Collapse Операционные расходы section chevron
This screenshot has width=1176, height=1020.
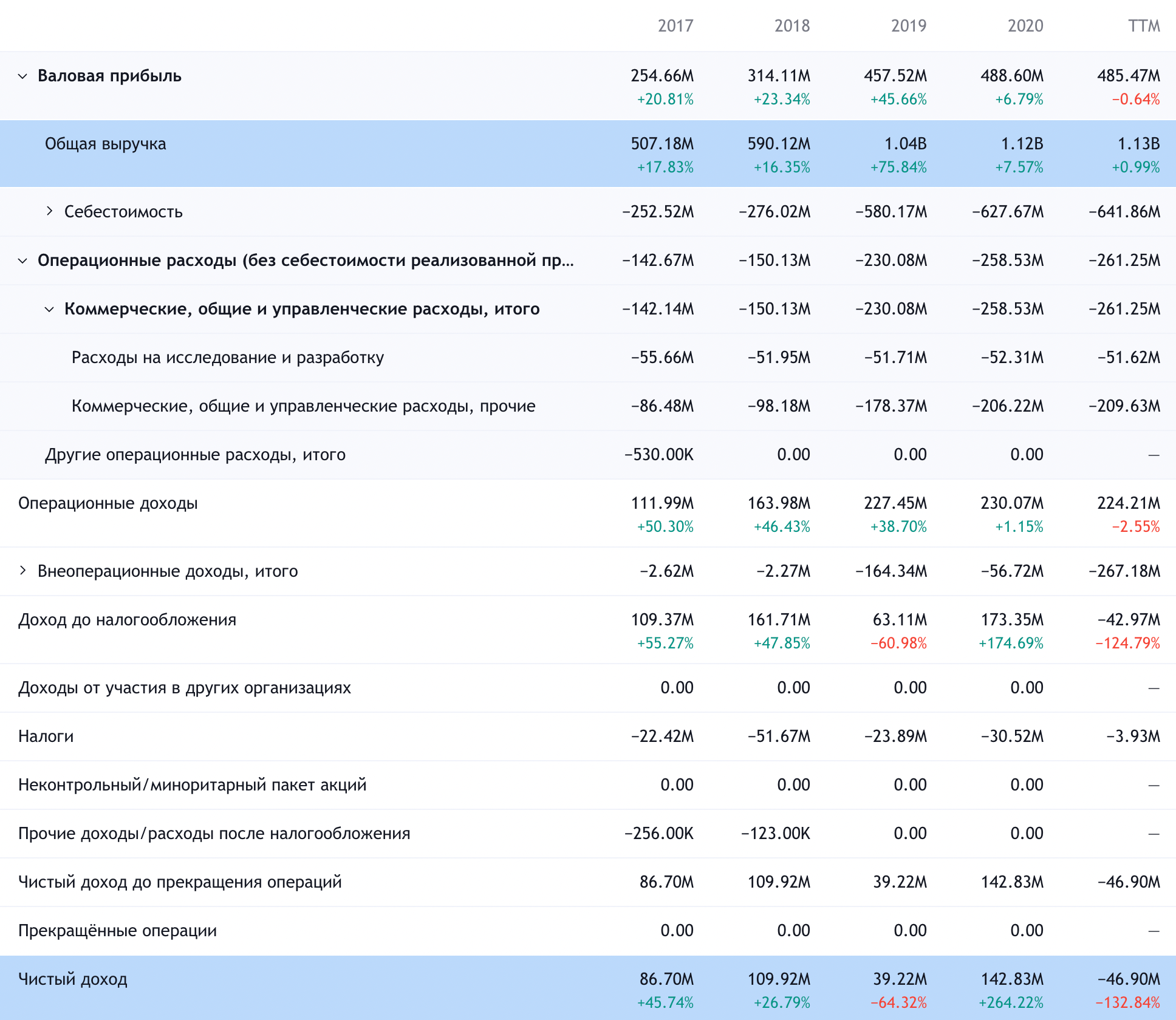click(22, 260)
